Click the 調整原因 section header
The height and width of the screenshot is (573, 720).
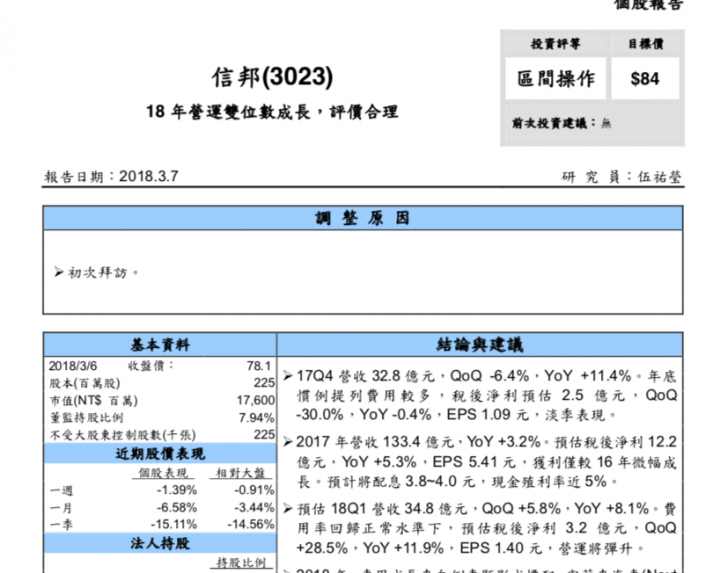tap(363, 218)
